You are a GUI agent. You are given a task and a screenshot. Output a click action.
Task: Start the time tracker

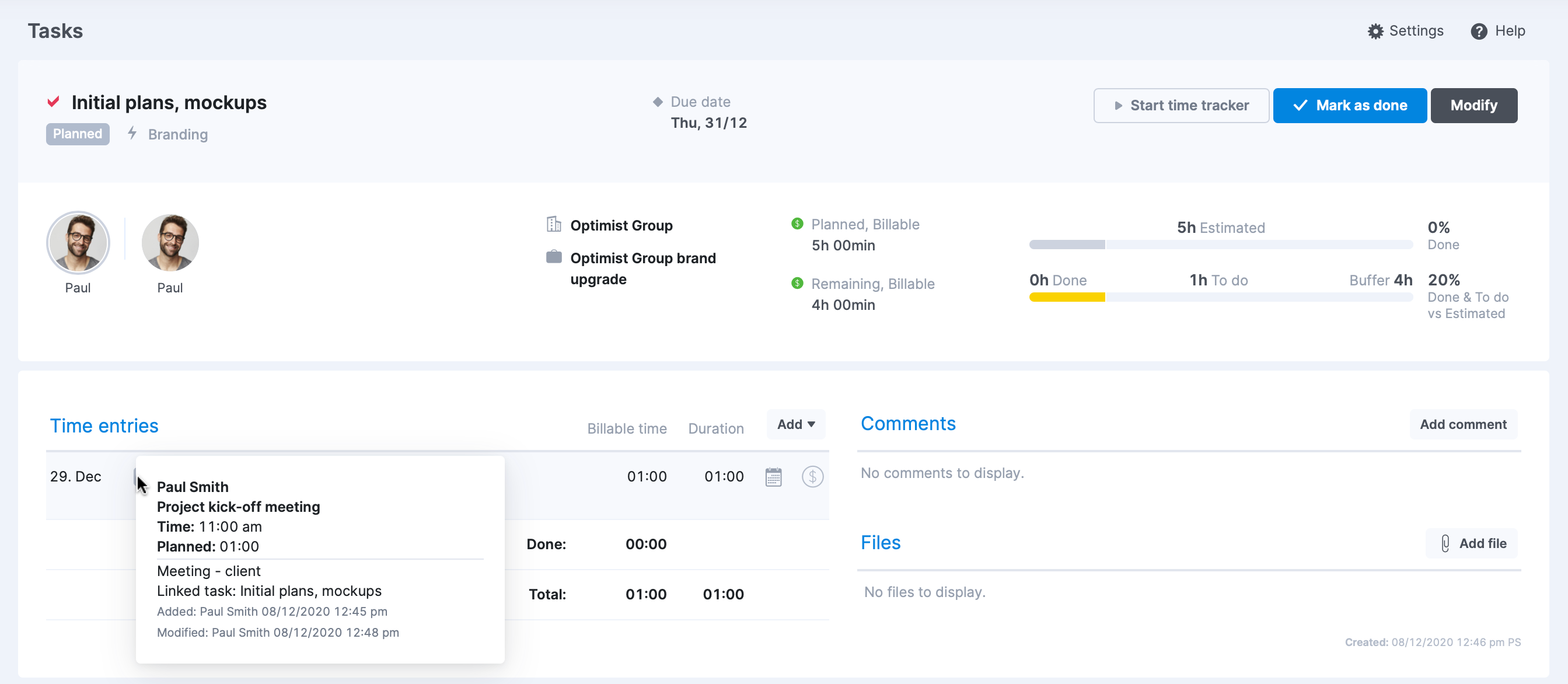pos(1181,105)
